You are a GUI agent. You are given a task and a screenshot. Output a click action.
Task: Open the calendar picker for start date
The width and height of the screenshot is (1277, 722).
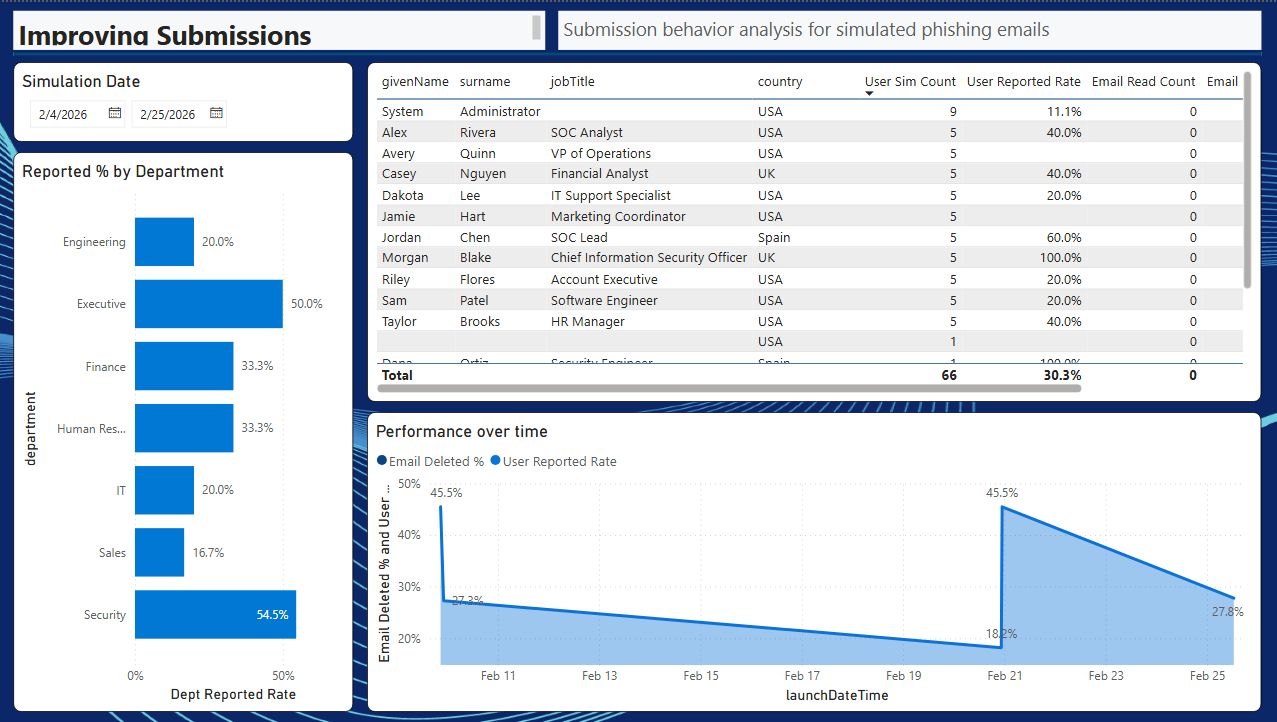[x=113, y=114]
